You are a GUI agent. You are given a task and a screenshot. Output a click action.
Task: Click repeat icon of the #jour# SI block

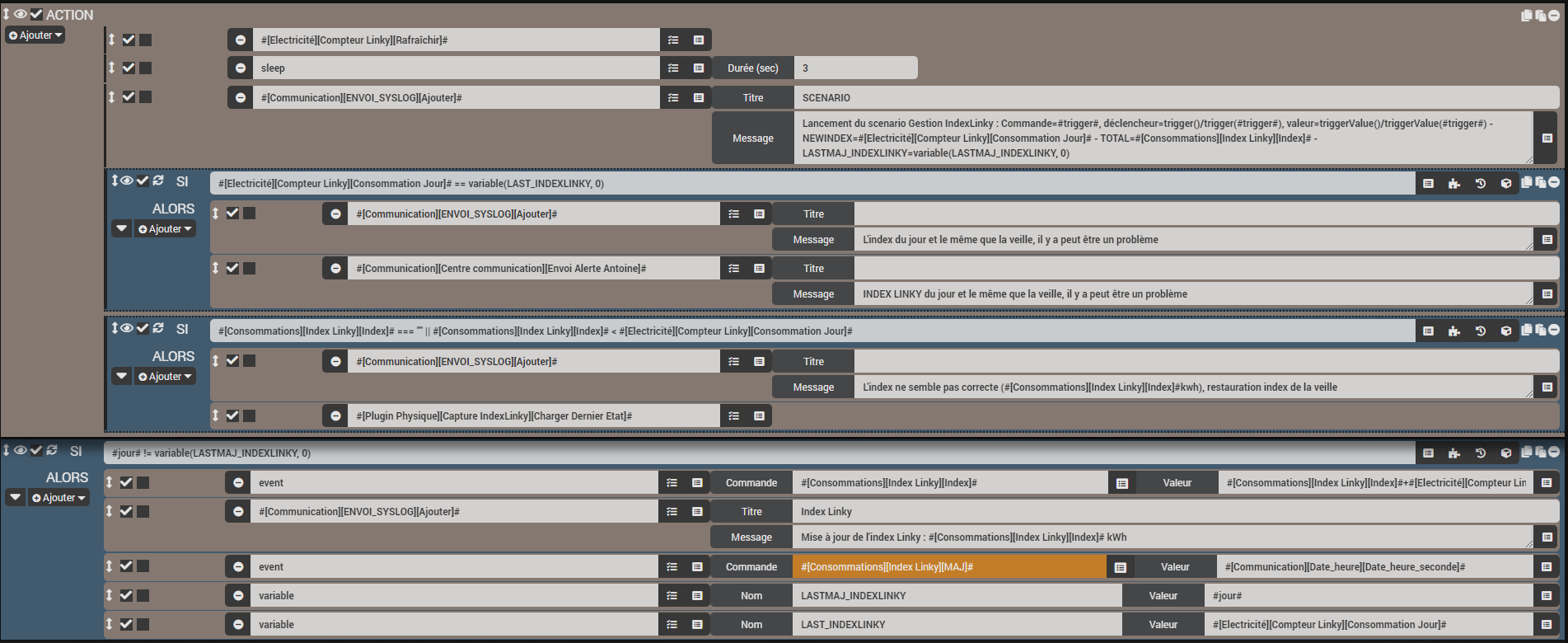52,450
